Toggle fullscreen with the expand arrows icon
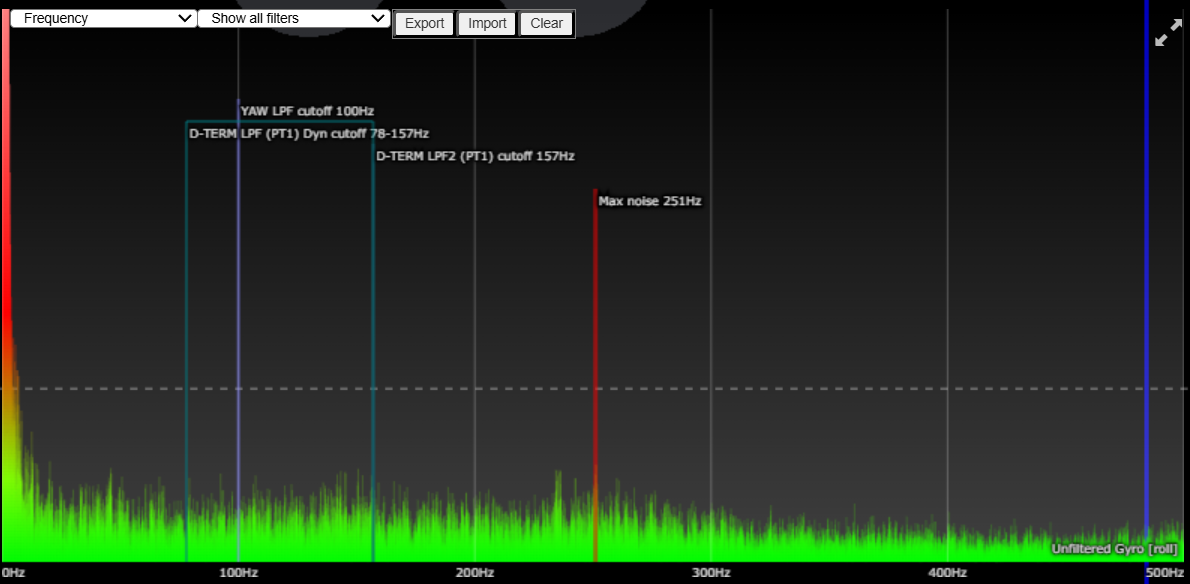The width and height of the screenshot is (1190, 584). pyautogui.click(x=1165, y=32)
